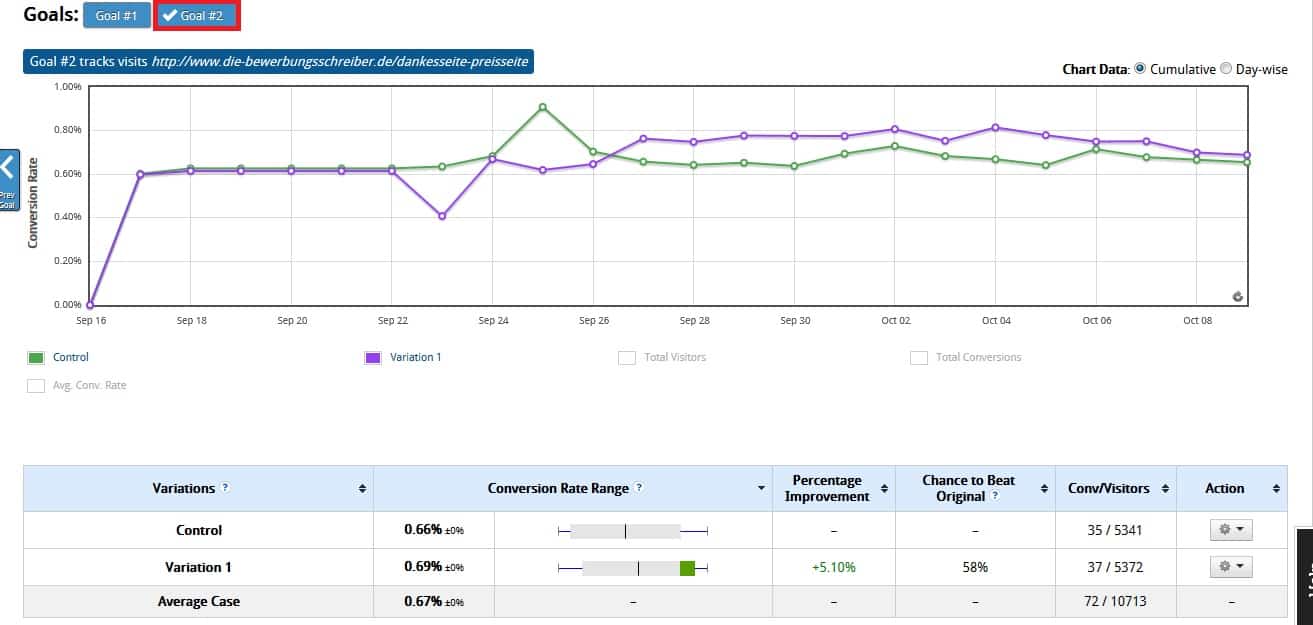Open Control row action gear dropdown
1313x625 pixels.
point(1231,530)
